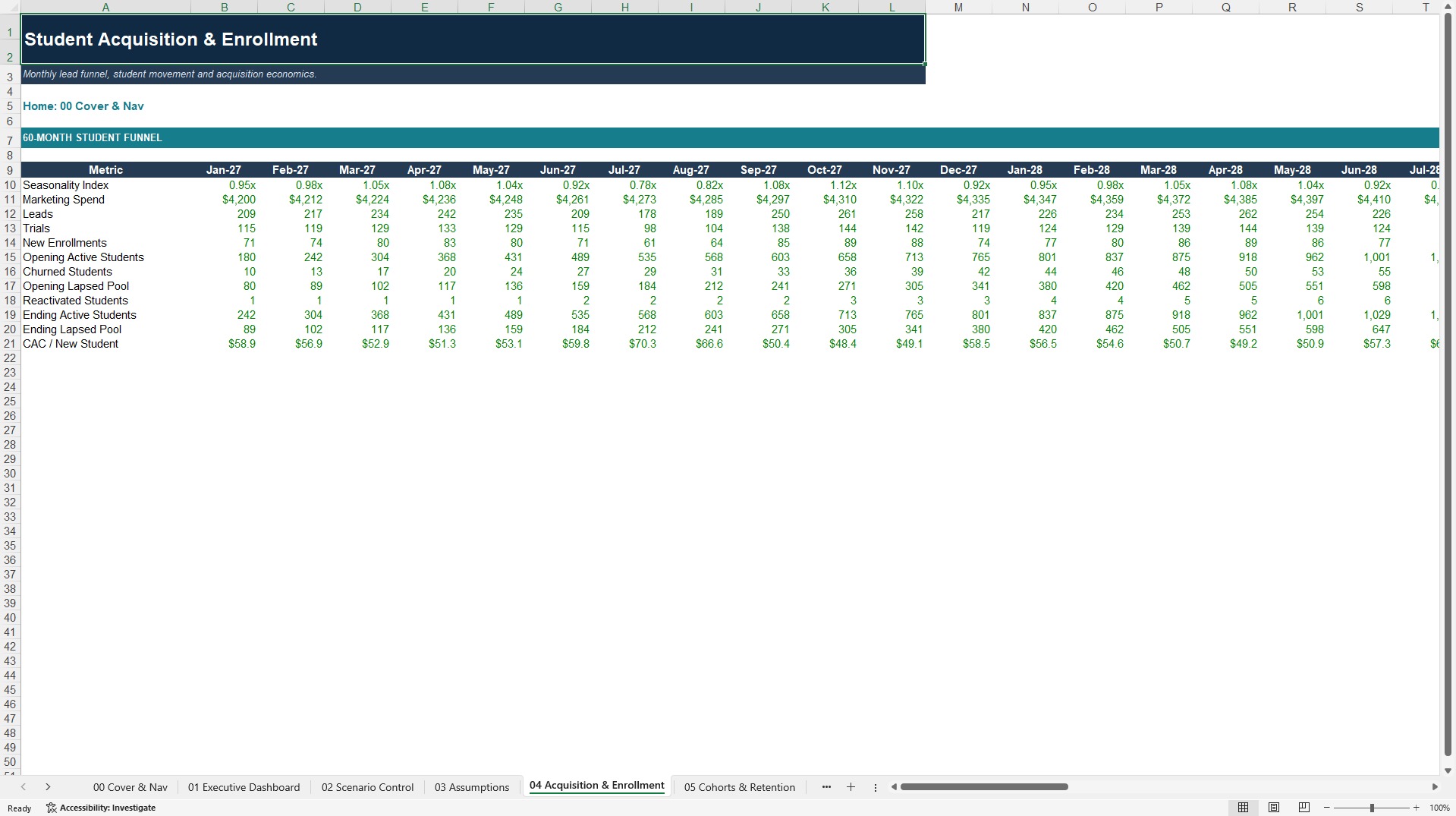Select the Opening Lapsed Pool label
The image size is (1456, 816).
pyautogui.click(x=76, y=286)
